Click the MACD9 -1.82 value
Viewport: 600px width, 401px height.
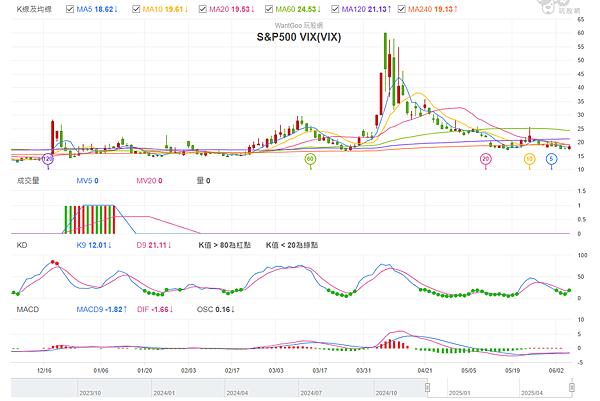pyautogui.click(x=102, y=309)
